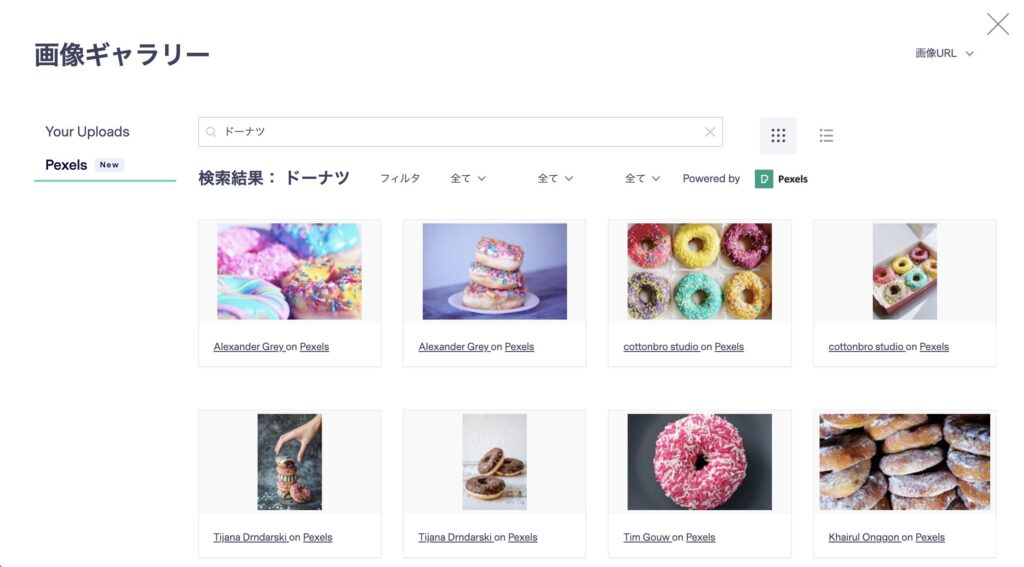Close the image gallery dialog
Viewport: 1024px width, 567px height.
997,24
